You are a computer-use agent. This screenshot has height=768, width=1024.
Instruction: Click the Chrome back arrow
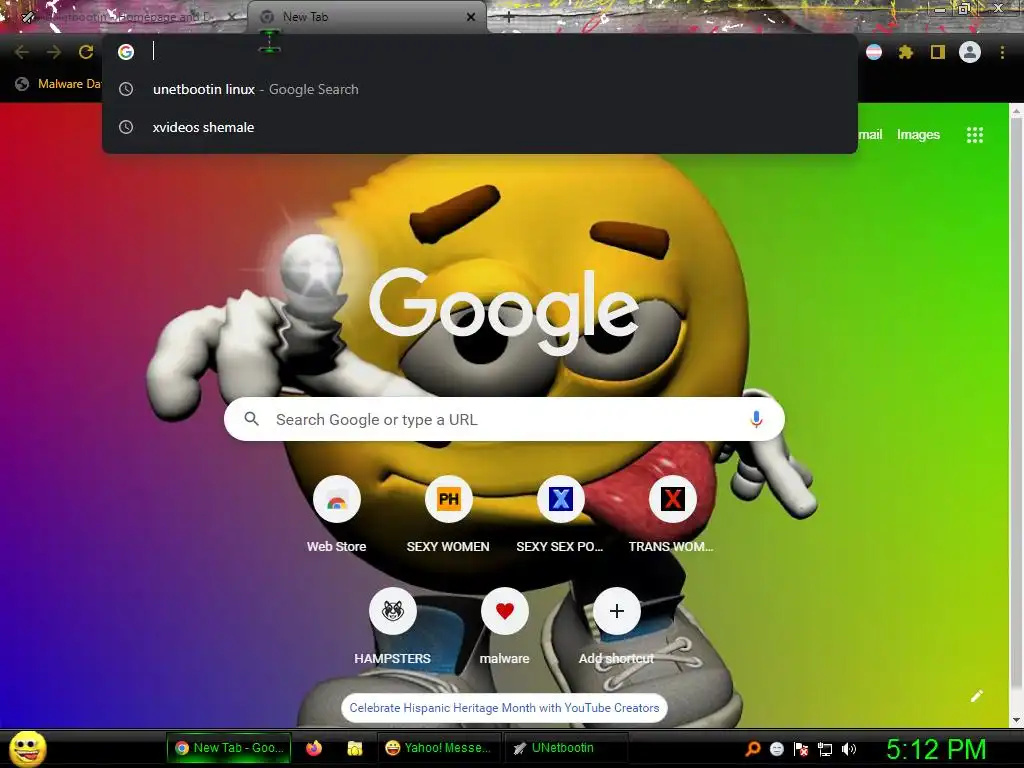[x=22, y=52]
